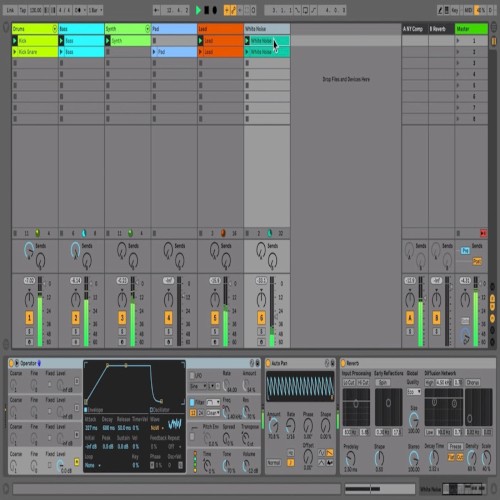Screen dimensions: 500x500
Task: Select the Master track header
Action: pos(471,29)
